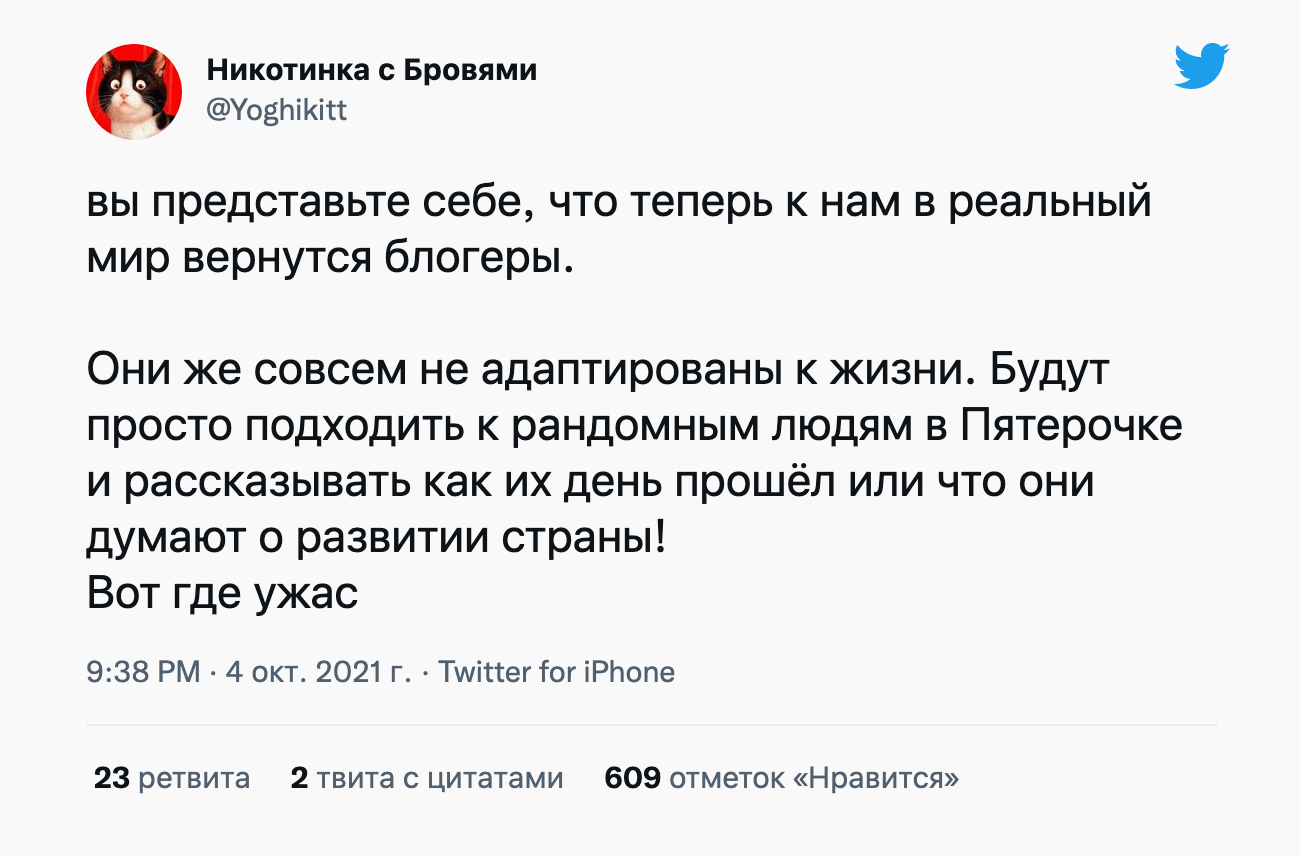Click the word блогеры in the tweet
Image resolution: width=1300 pixels, height=856 pixels.
click(480, 260)
